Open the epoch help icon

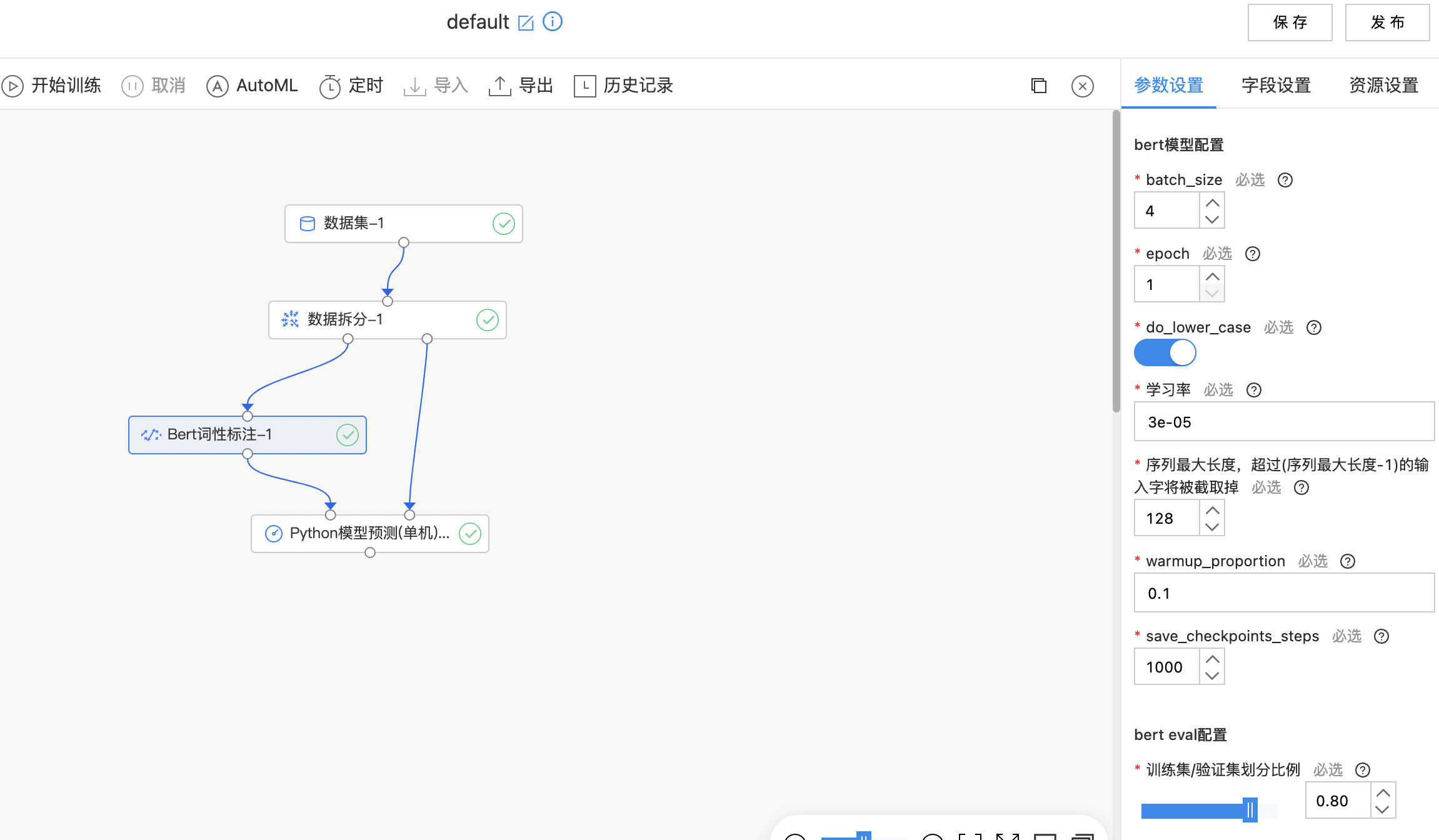(1253, 254)
